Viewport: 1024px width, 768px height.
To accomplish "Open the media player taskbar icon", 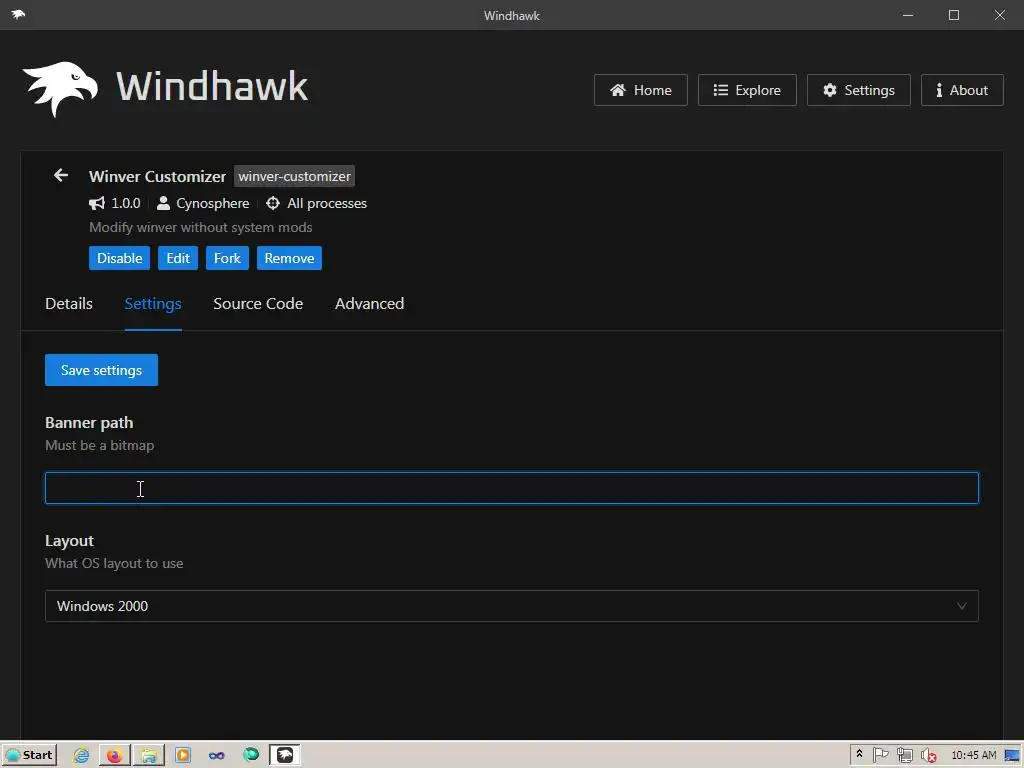I will click(x=183, y=755).
